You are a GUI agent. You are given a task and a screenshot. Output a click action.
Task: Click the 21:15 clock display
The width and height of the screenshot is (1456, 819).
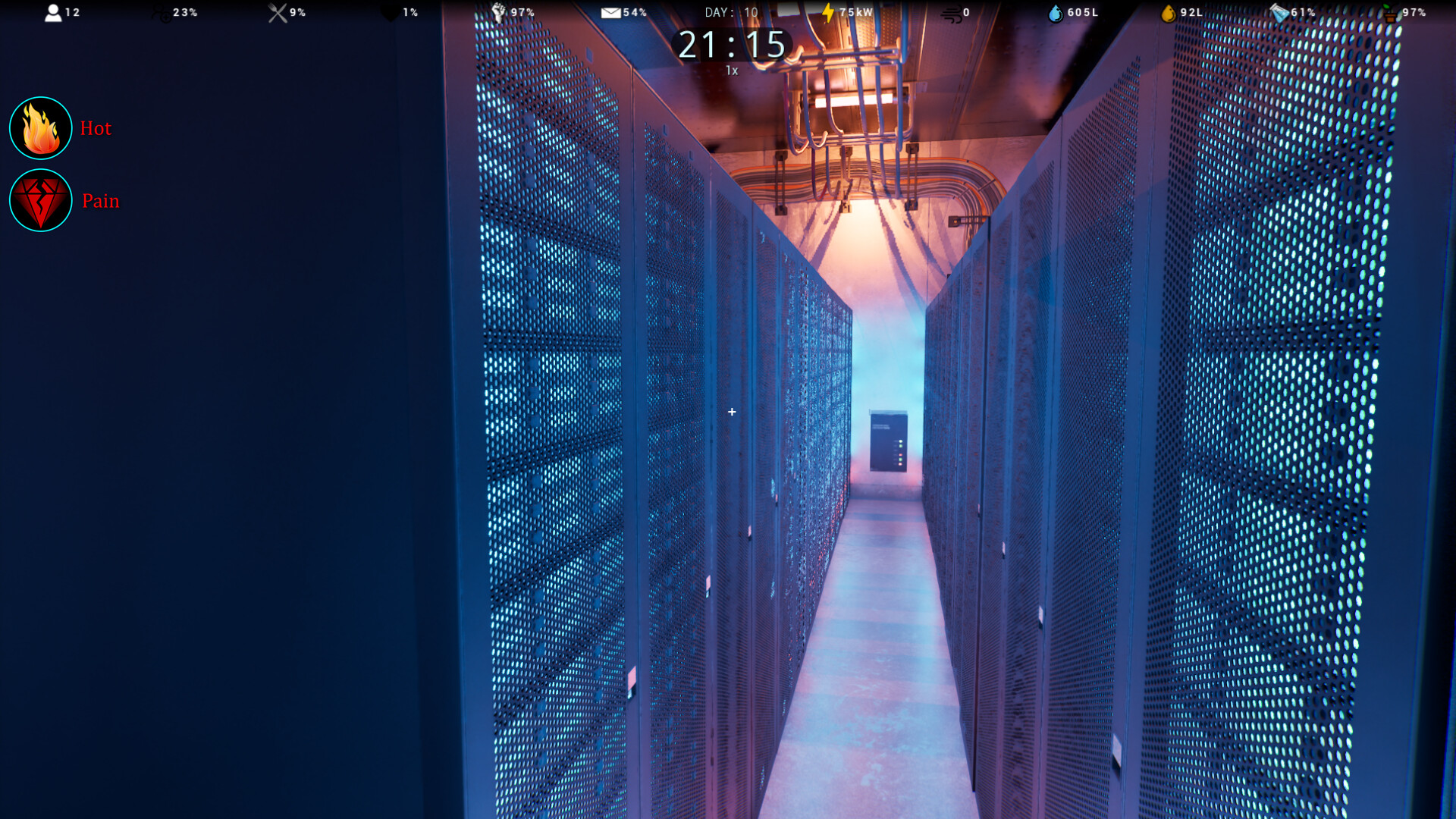[x=732, y=45]
